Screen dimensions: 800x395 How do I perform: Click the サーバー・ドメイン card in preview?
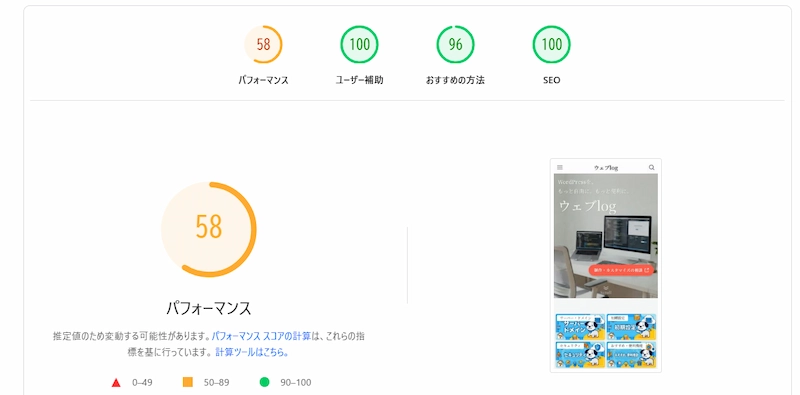[x=580, y=327]
